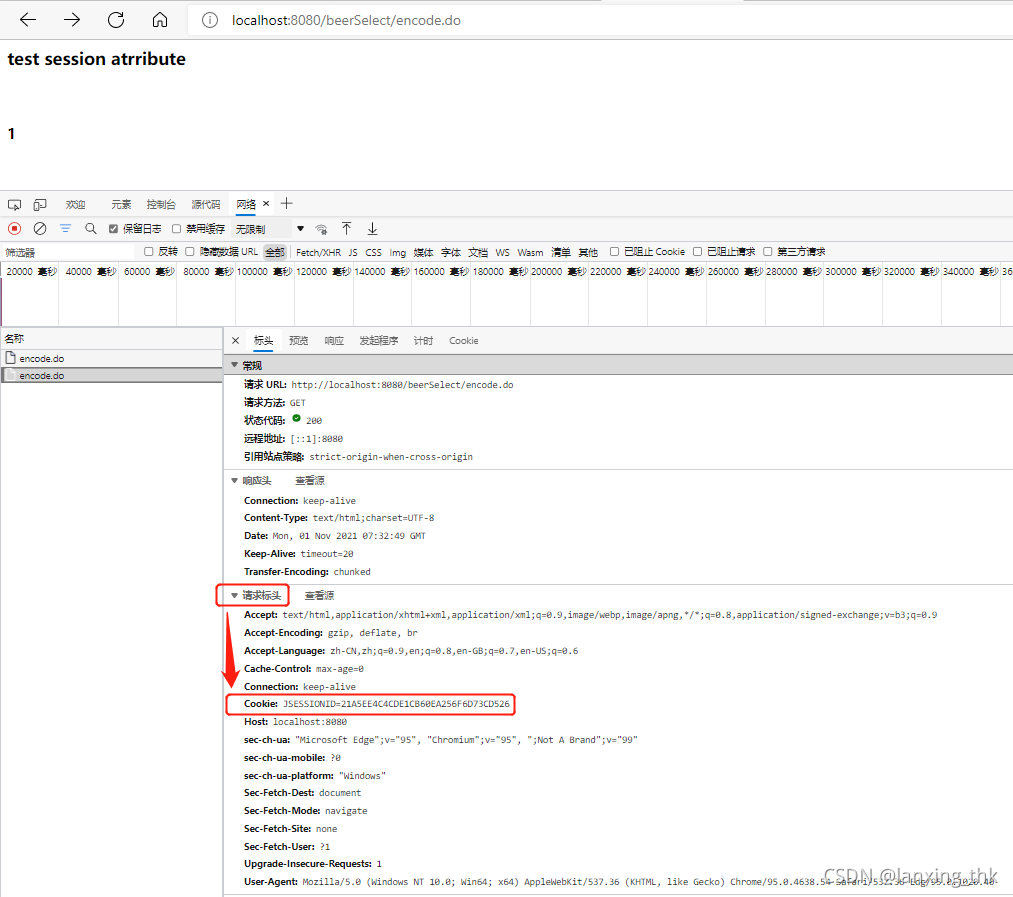Filter requests by WS
This screenshot has width=1013, height=897.
tap(503, 252)
